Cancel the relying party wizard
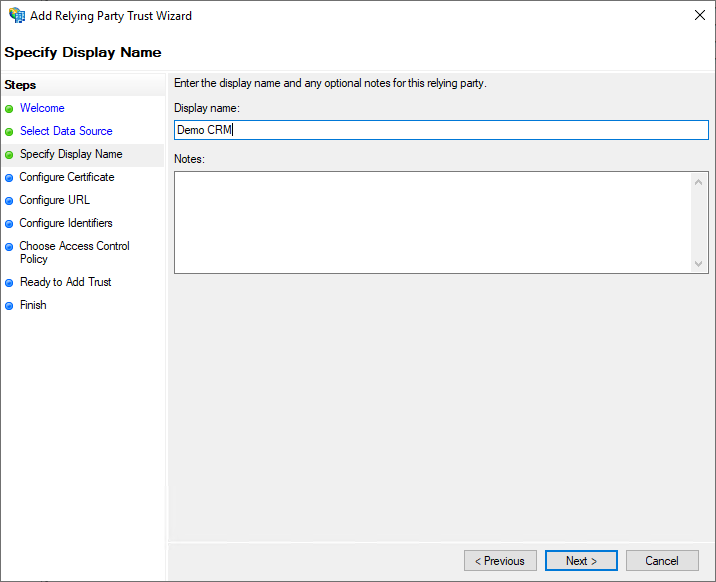 coord(661,561)
